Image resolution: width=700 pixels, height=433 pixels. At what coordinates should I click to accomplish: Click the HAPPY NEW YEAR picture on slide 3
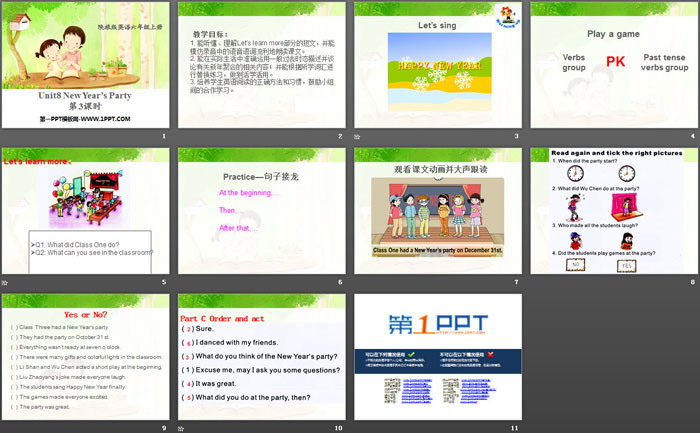click(x=440, y=71)
